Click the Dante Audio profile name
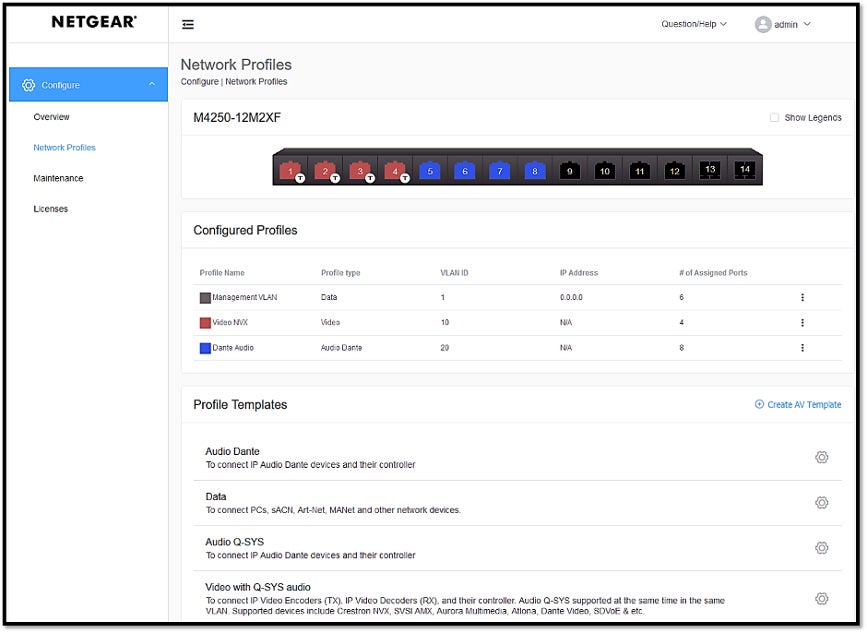Viewport: 867px width, 633px height. click(233, 348)
